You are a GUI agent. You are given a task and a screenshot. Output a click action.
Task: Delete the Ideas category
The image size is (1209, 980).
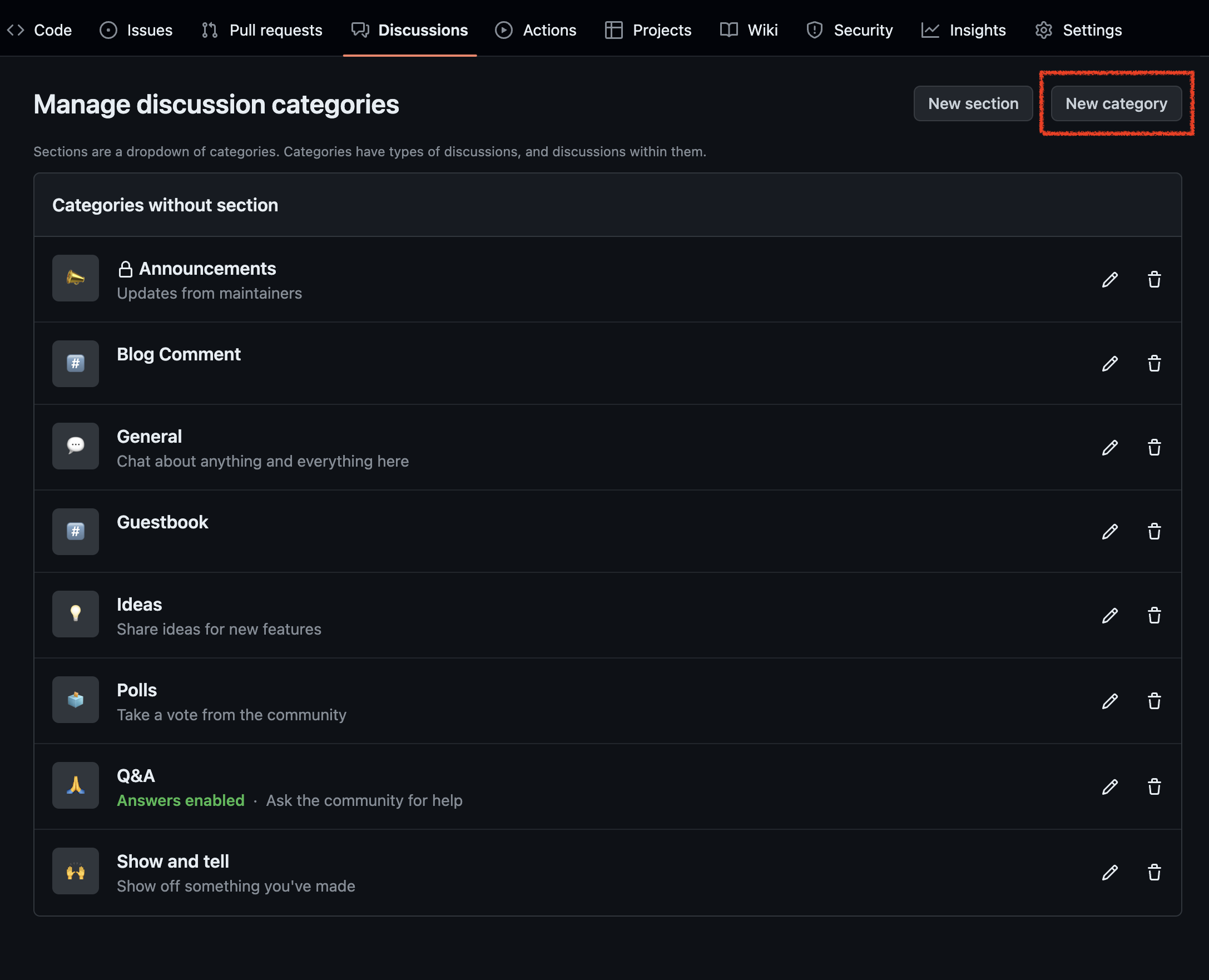(1154, 615)
